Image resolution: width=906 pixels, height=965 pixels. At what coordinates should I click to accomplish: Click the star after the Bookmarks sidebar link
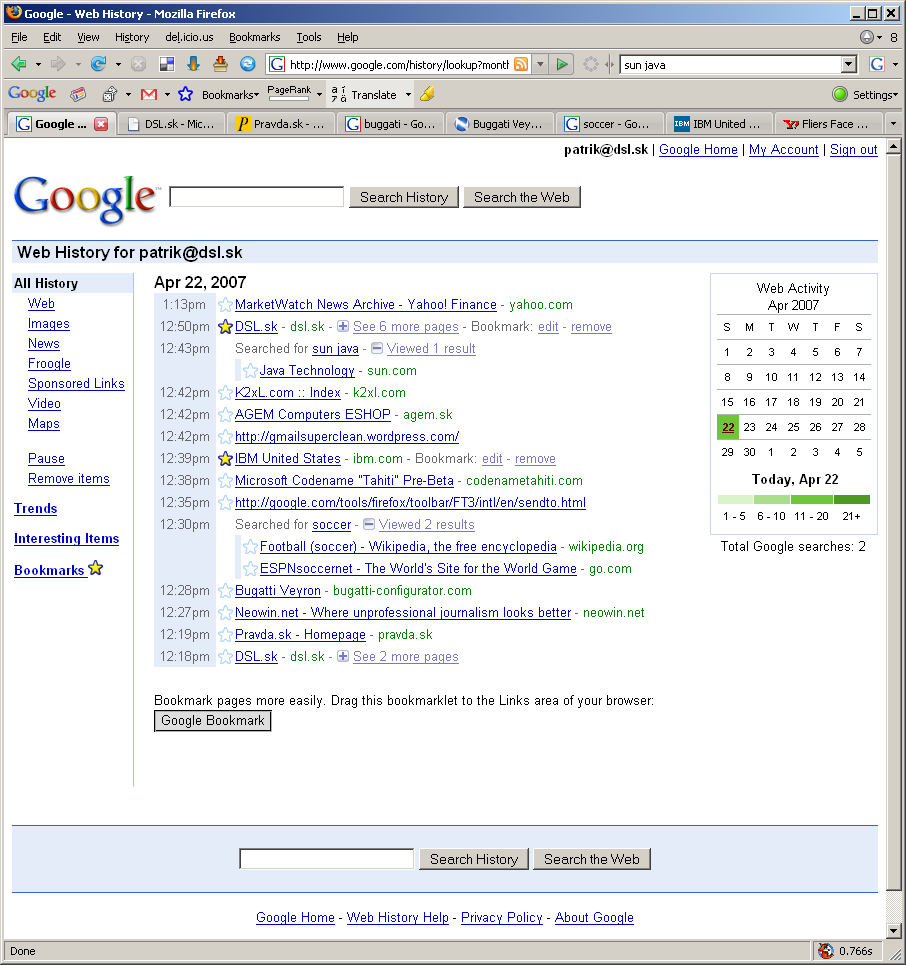(95, 568)
